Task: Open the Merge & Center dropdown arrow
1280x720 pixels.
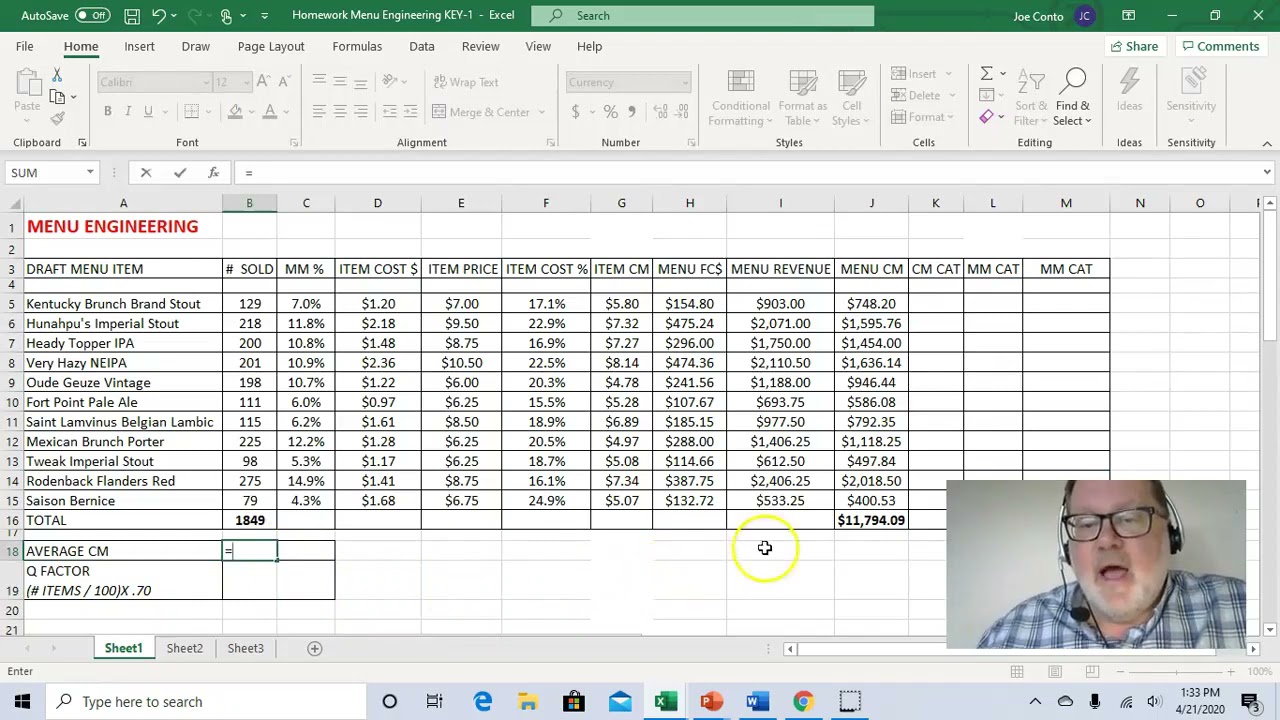Action: [541, 112]
